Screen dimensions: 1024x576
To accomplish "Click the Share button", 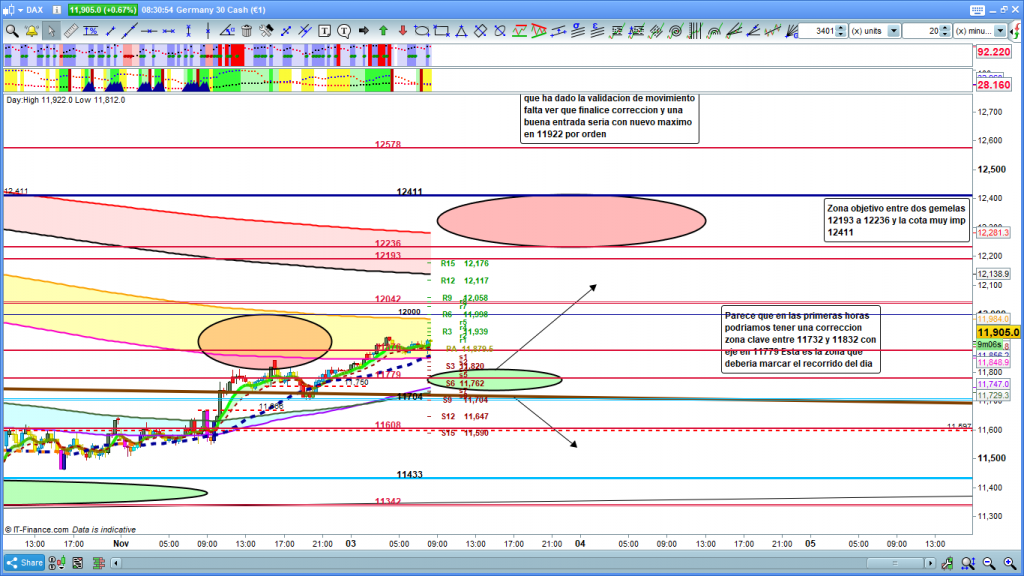I will (x=25, y=563).
